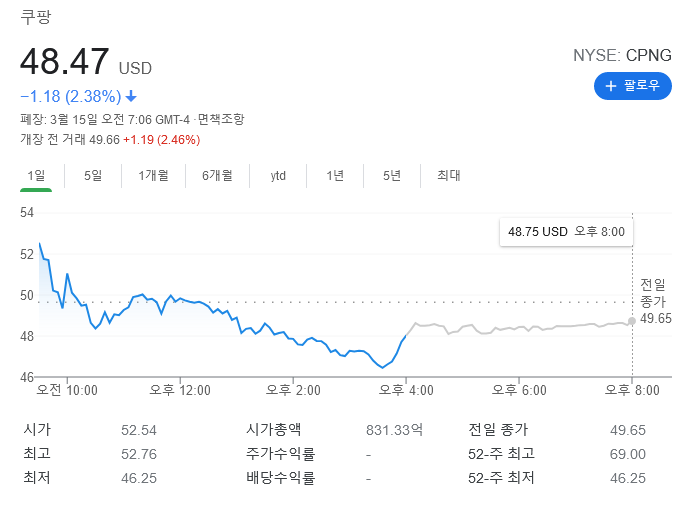This screenshot has width=686, height=513.
Task: Show the 1개월 chart range
Action: coord(153,176)
